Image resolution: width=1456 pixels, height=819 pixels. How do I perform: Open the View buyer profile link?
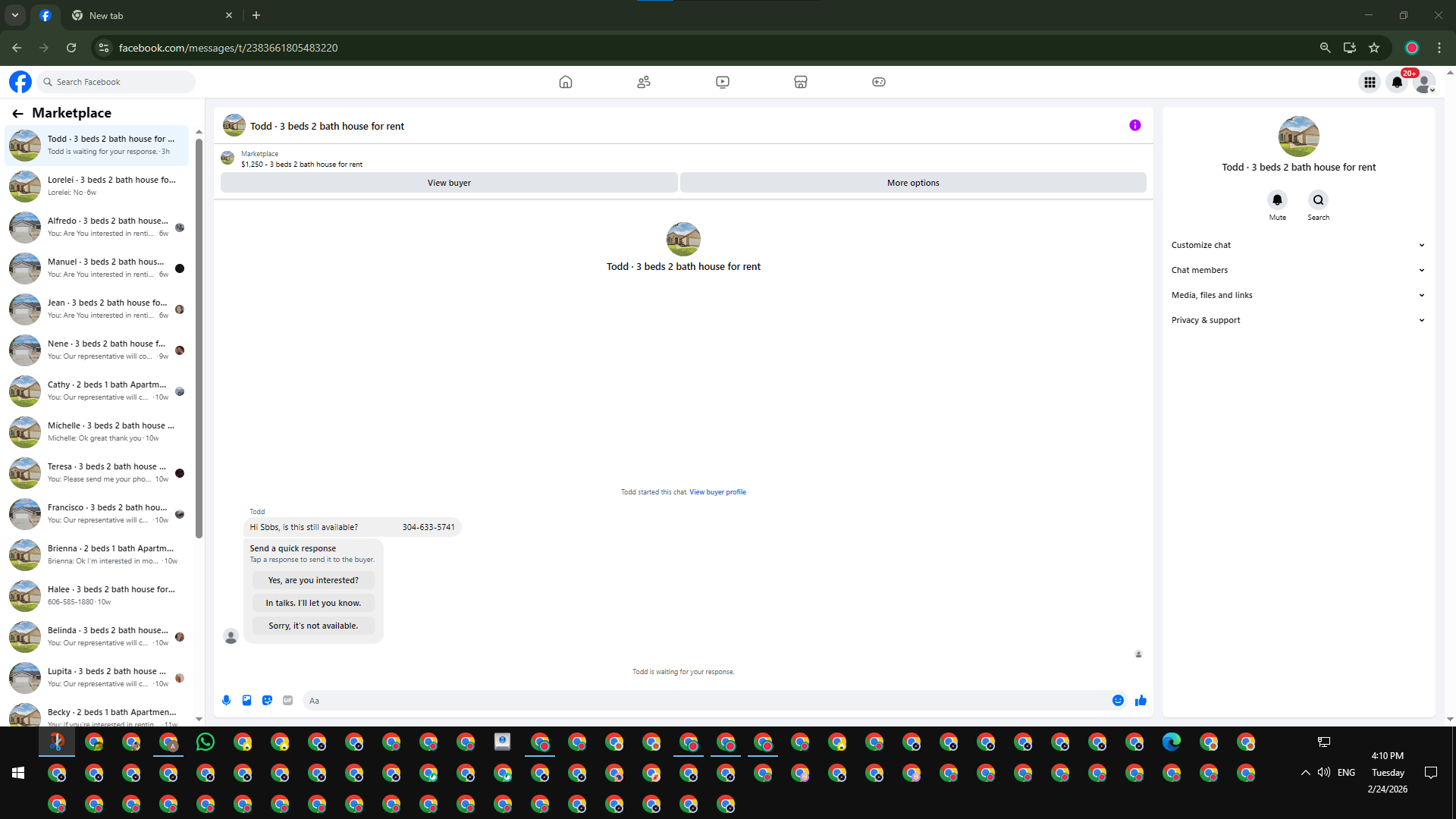coord(717,492)
